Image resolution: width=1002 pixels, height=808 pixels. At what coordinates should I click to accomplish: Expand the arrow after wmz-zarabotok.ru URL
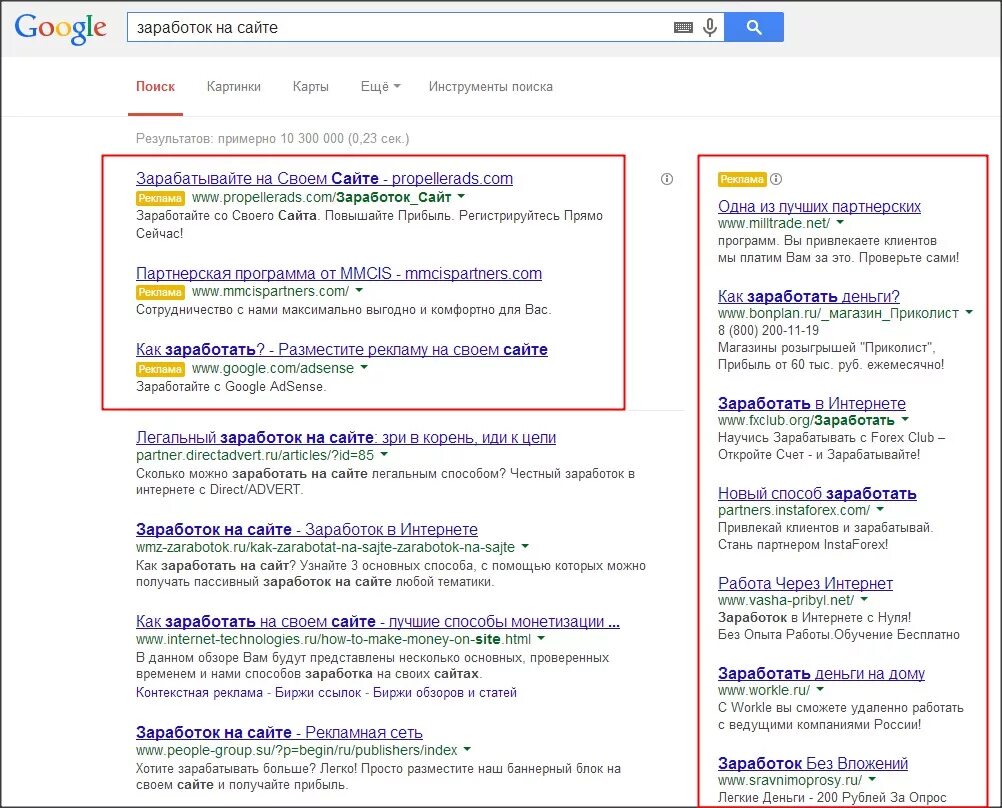click(x=525, y=547)
